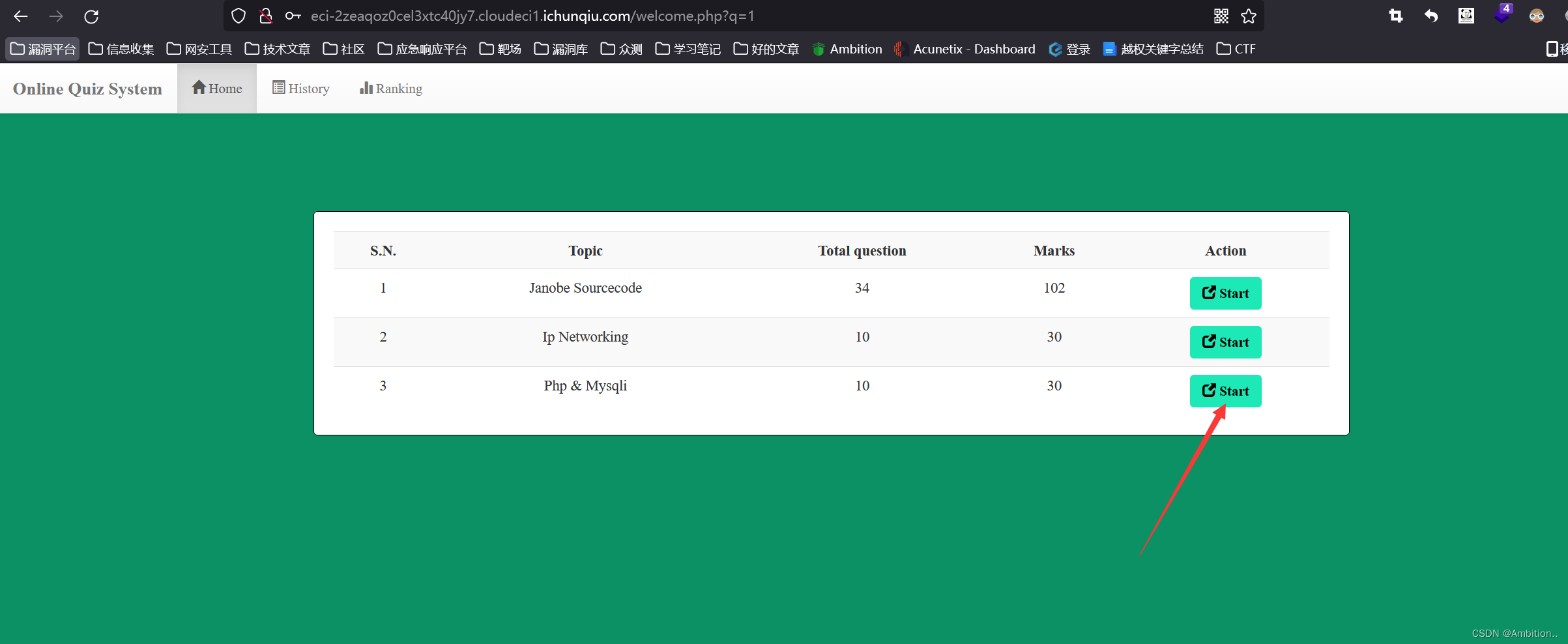Screen dimensions: 1568x644
Task: Open the QR code icon in address bar
Action: tap(1220, 16)
